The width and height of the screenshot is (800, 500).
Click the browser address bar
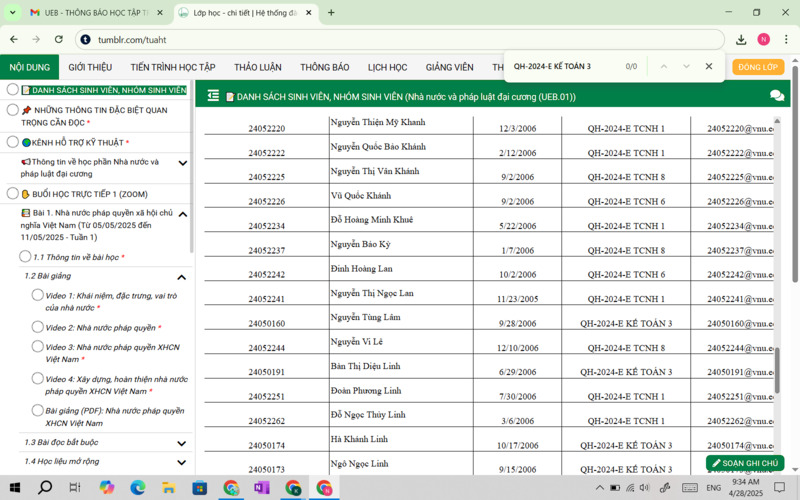(400, 39)
